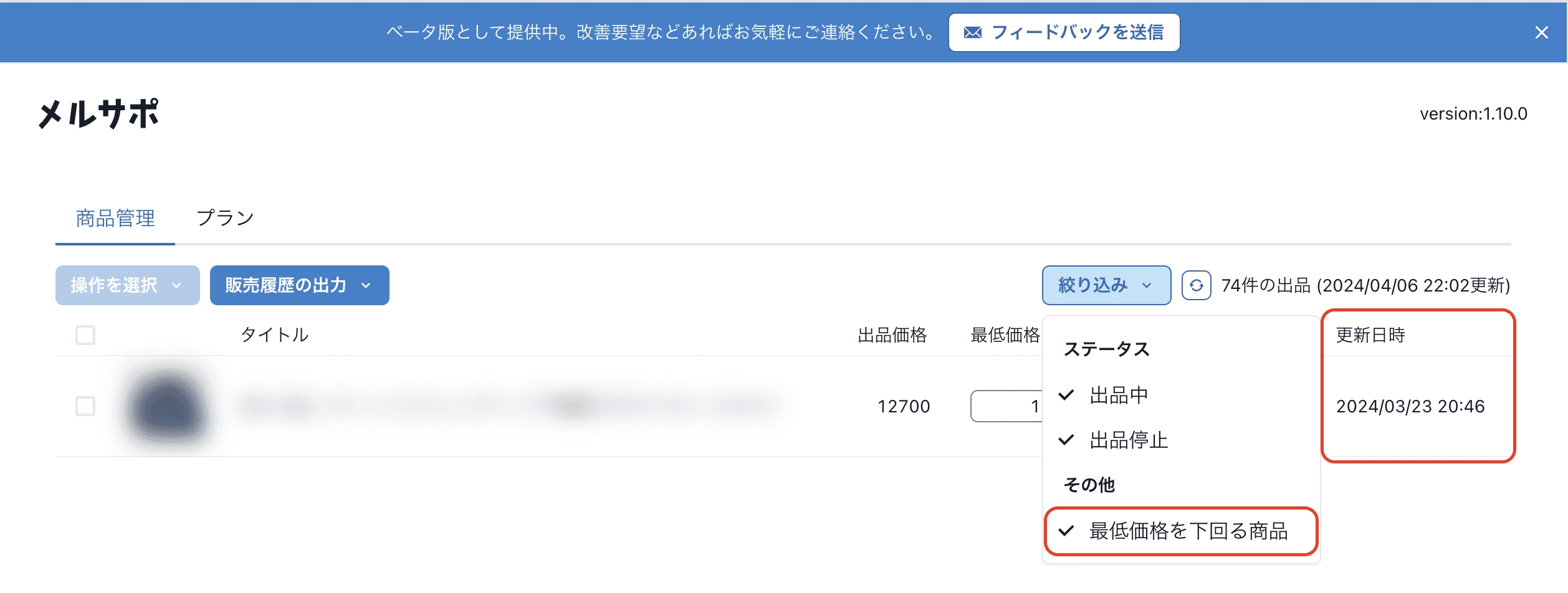Select the 商品管理 tab
This screenshot has width=1568, height=593.
tap(115, 218)
